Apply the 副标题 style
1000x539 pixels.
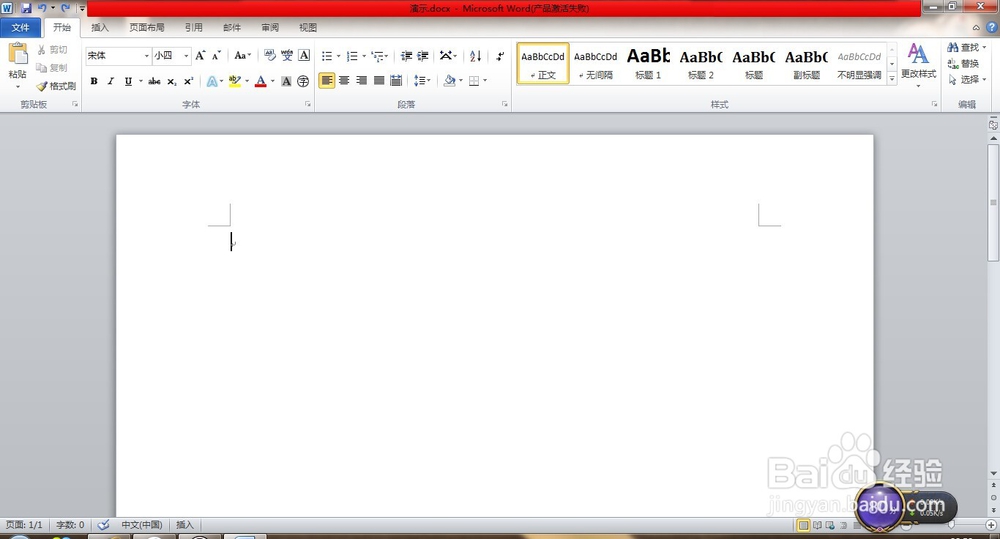coord(806,63)
